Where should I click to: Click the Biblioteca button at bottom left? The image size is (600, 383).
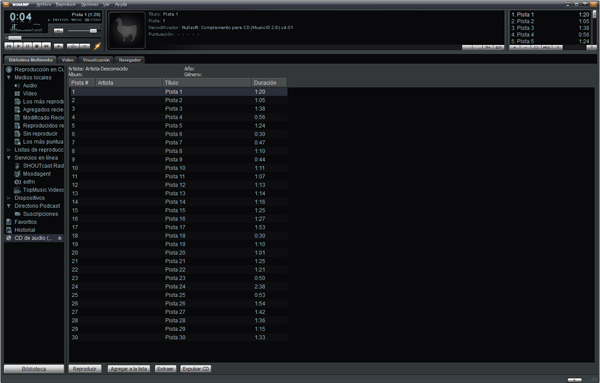(x=34, y=369)
